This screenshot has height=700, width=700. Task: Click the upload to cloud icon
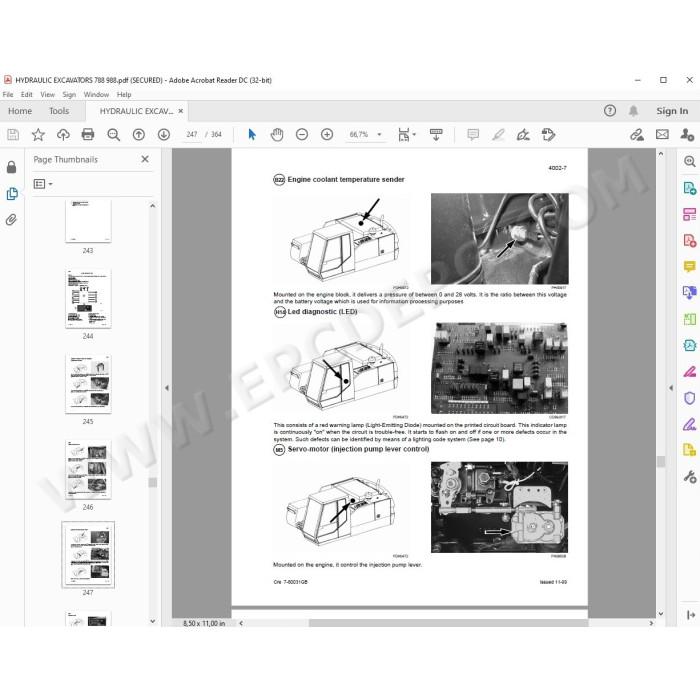[x=63, y=134]
